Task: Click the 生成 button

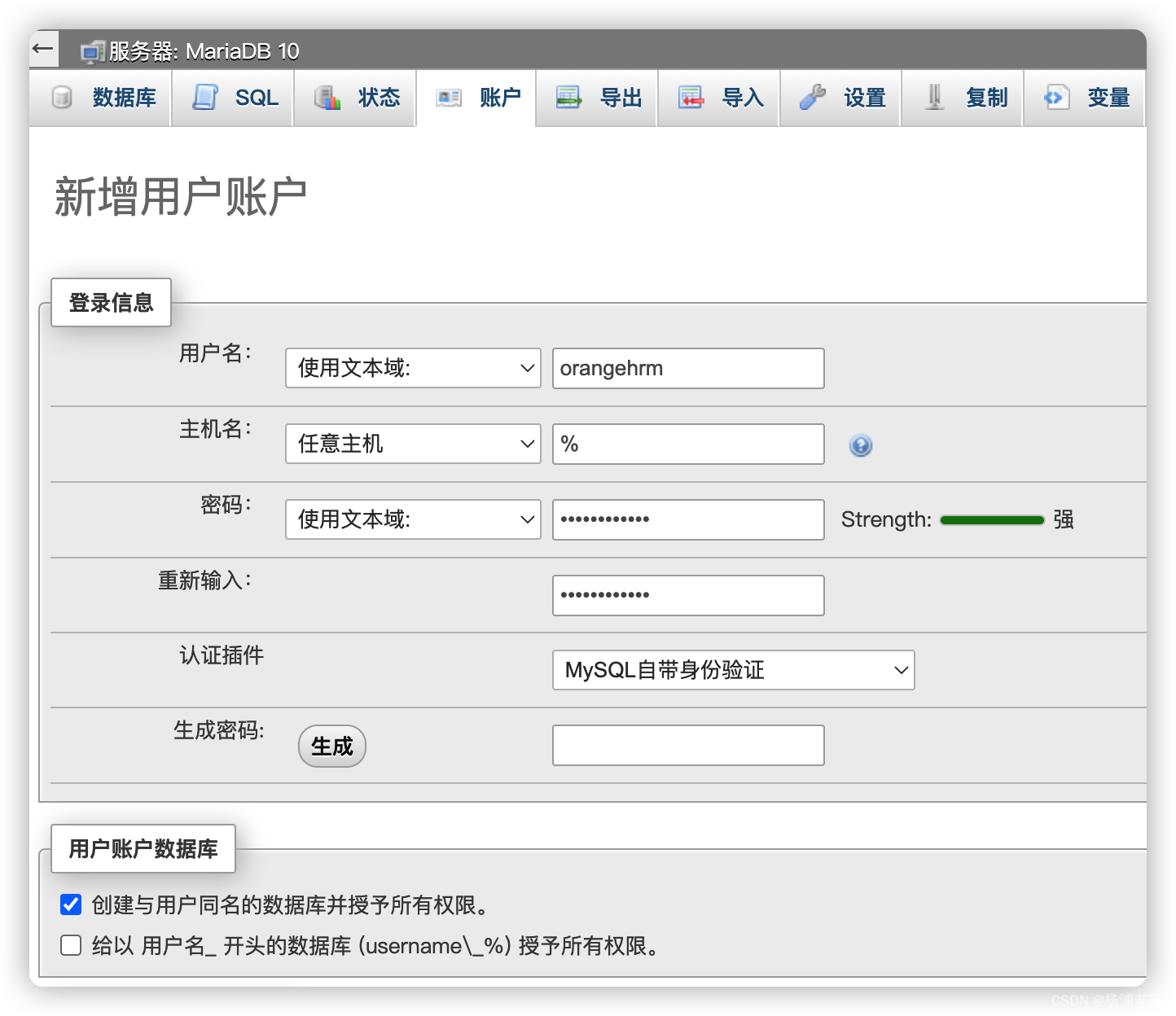Action: pos(332,747)
